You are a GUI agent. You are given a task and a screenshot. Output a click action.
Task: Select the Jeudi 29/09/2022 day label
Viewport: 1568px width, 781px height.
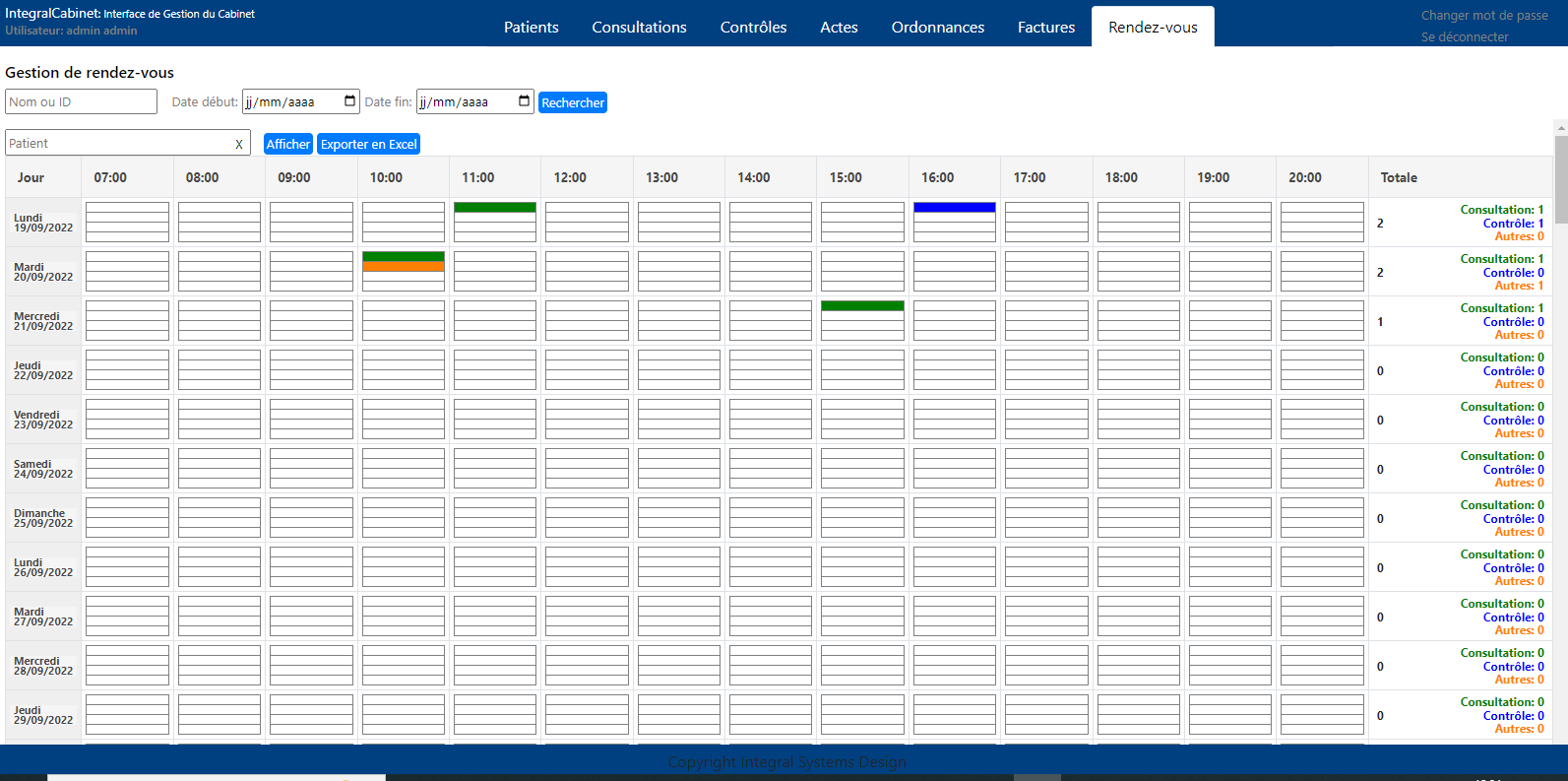pyautogui.click(x=43, y=715)
